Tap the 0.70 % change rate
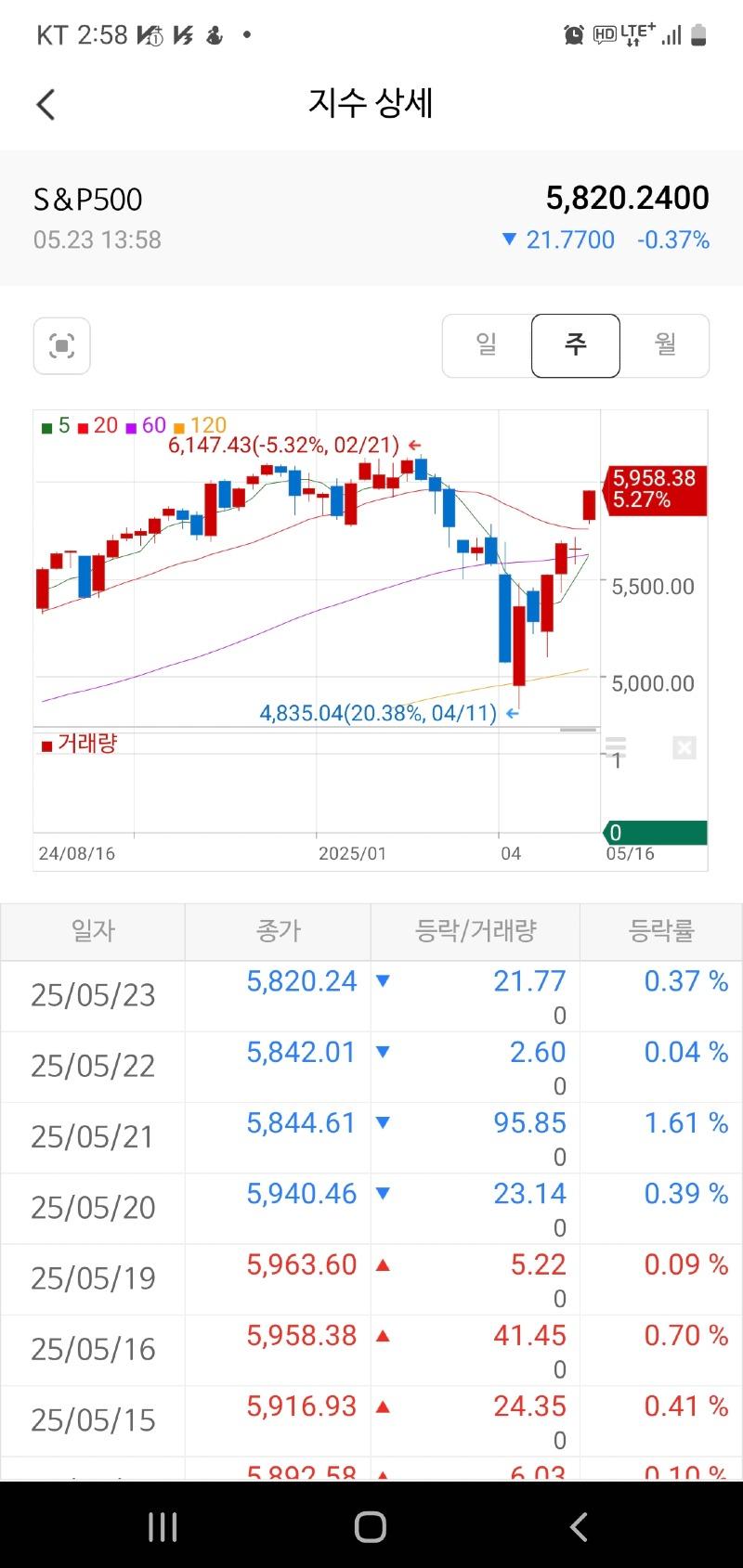743x1568 pixels. (x=686, y=1335)
